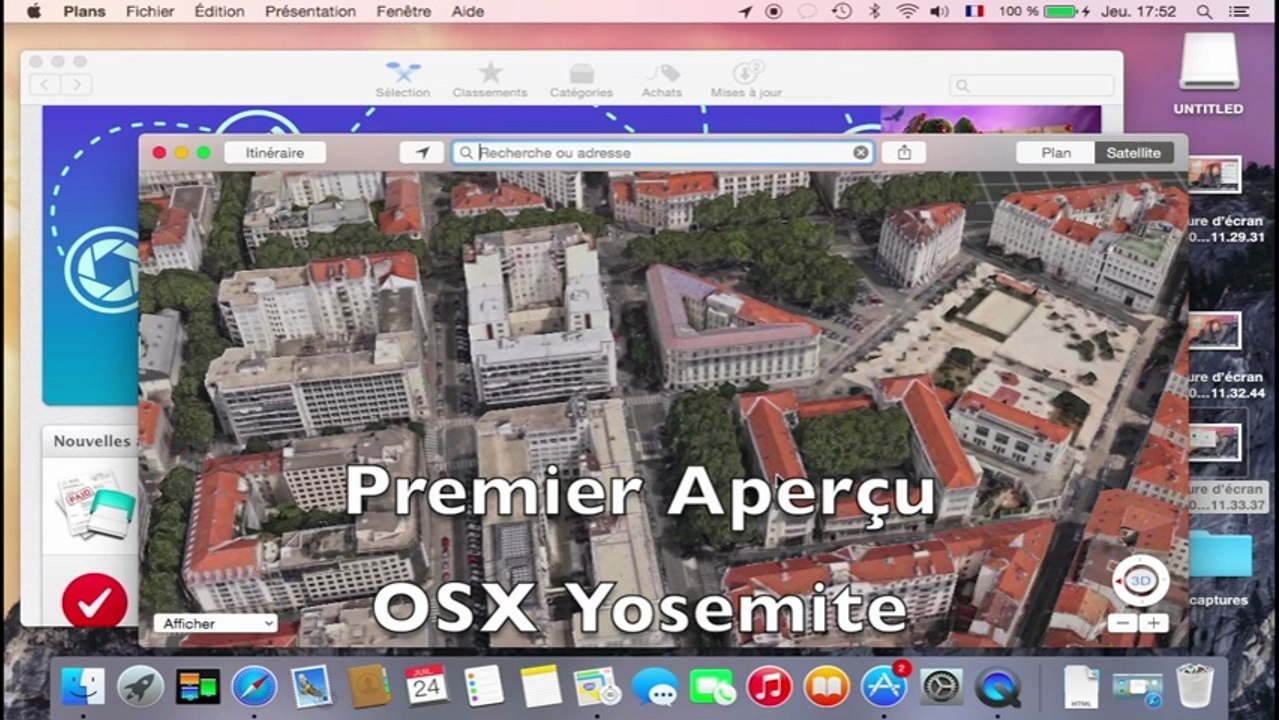Open Notification Center list icon
The height and width of the screenshot is (720, 1279).
coord(1241,11)
